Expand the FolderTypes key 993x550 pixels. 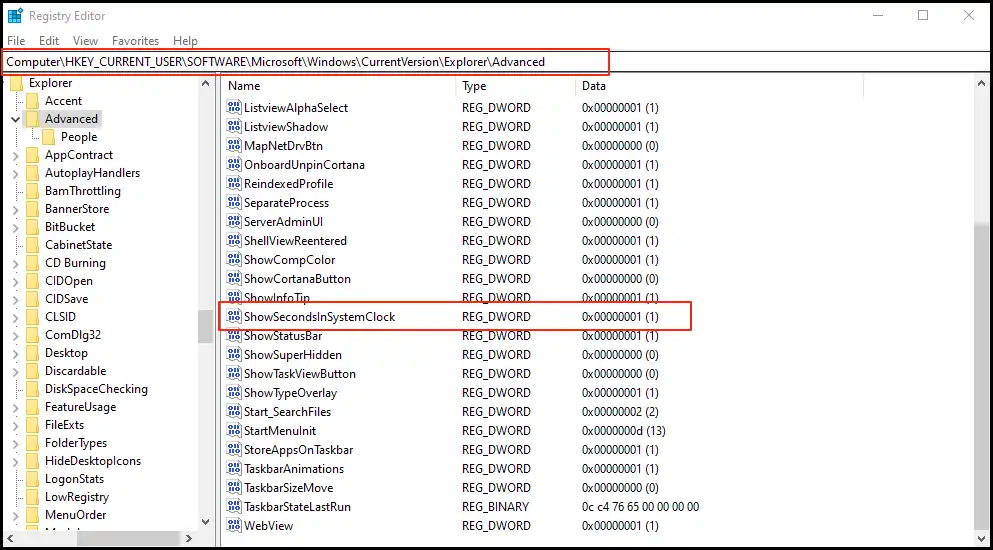15,443
